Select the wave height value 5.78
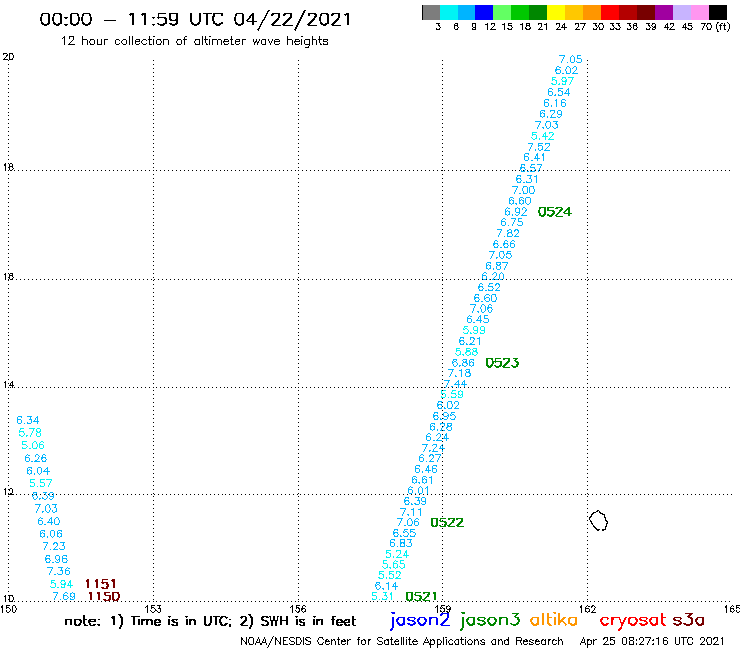 pos(30,432)
